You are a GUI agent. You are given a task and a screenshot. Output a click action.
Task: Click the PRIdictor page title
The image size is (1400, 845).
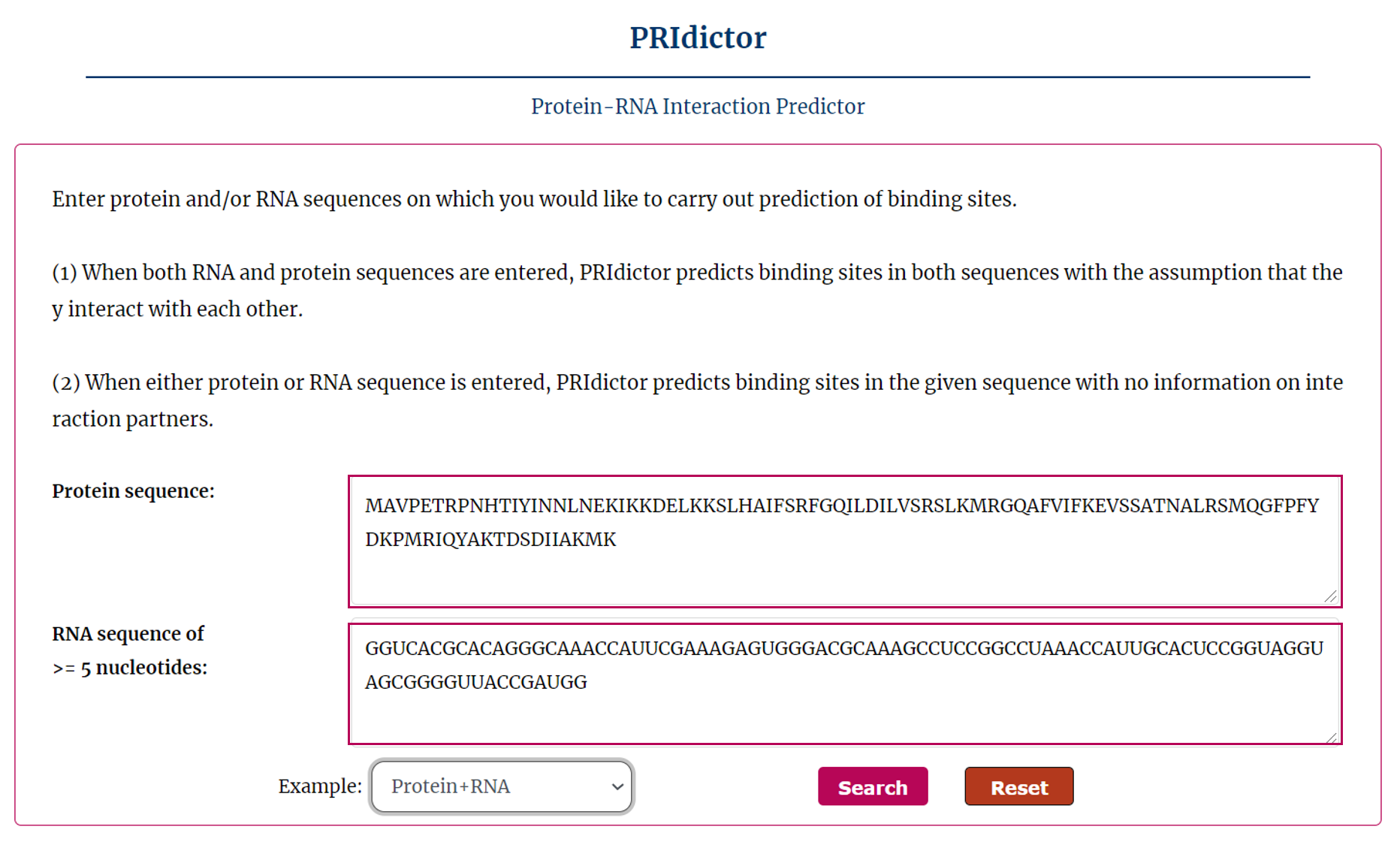pos(698,38)
